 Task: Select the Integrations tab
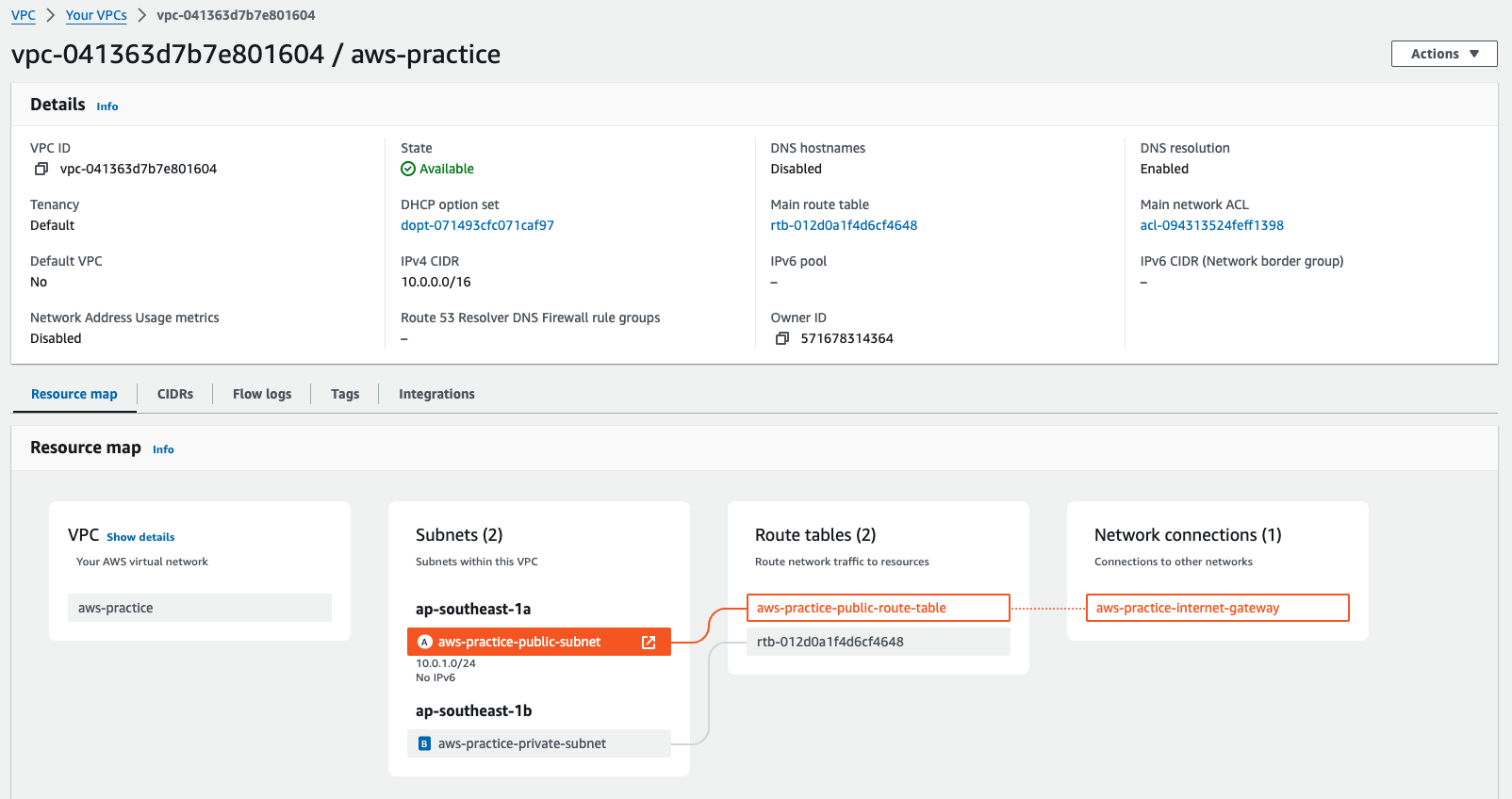[x=436, y=394]
